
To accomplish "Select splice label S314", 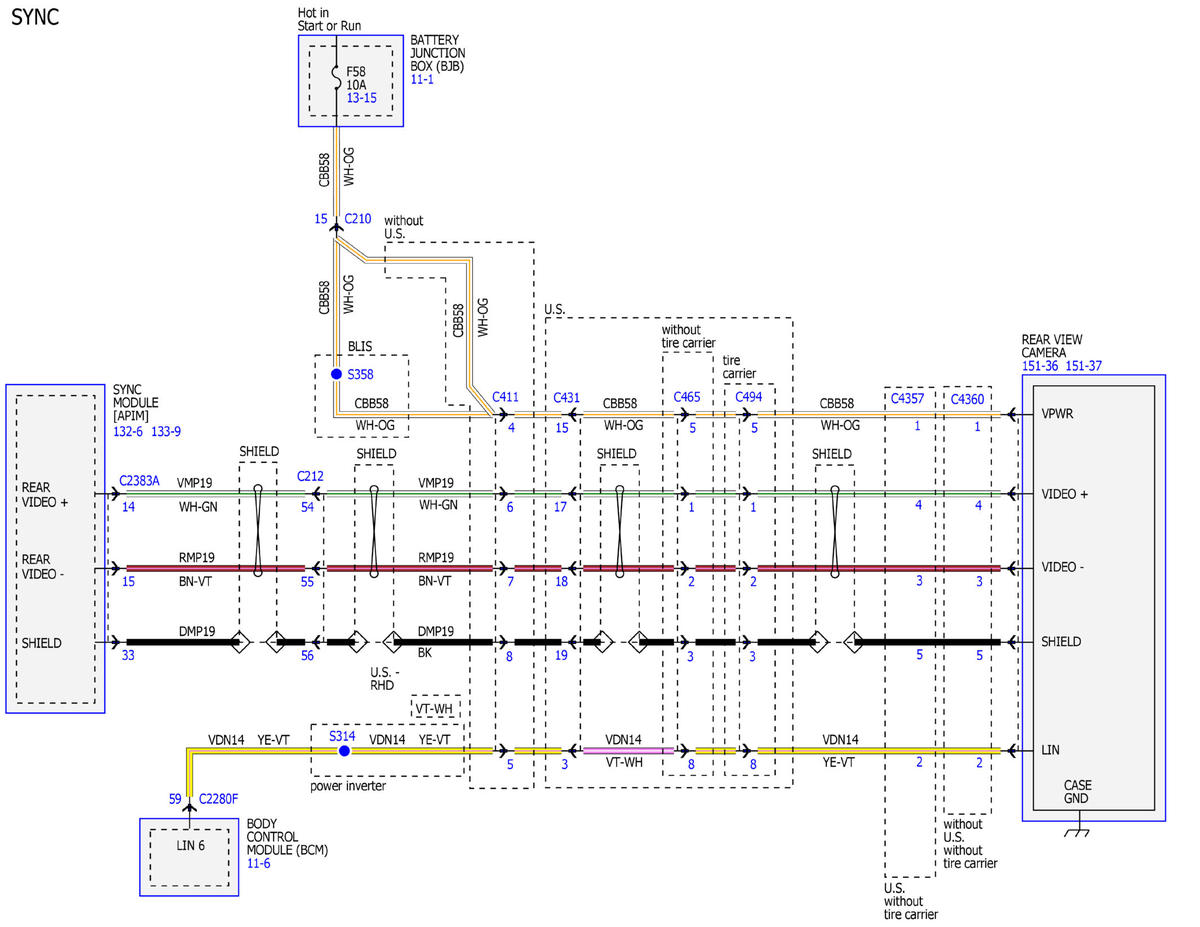I will click(343, 735).
